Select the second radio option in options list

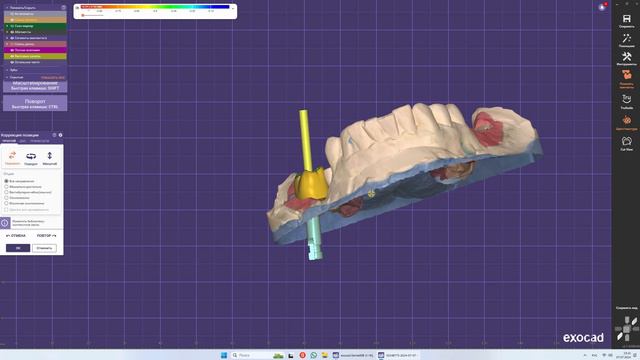tap(6, 187)
